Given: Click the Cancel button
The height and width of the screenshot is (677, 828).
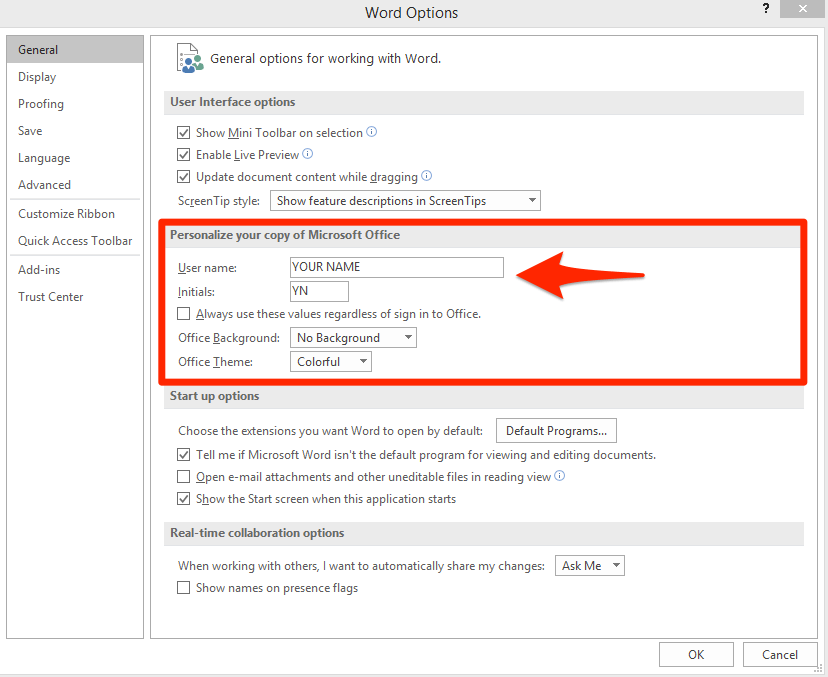Looking at the screenshot, I should pyautogui.click(x=779, y=655).
